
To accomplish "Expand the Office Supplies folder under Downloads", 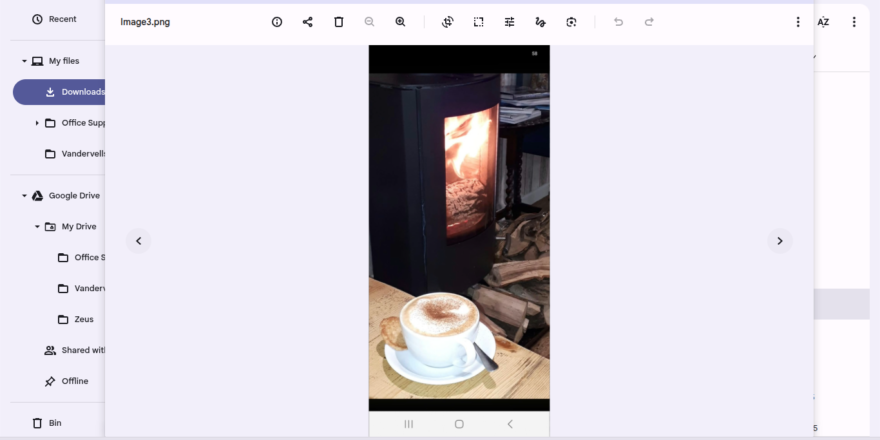I will click(37, 123).
